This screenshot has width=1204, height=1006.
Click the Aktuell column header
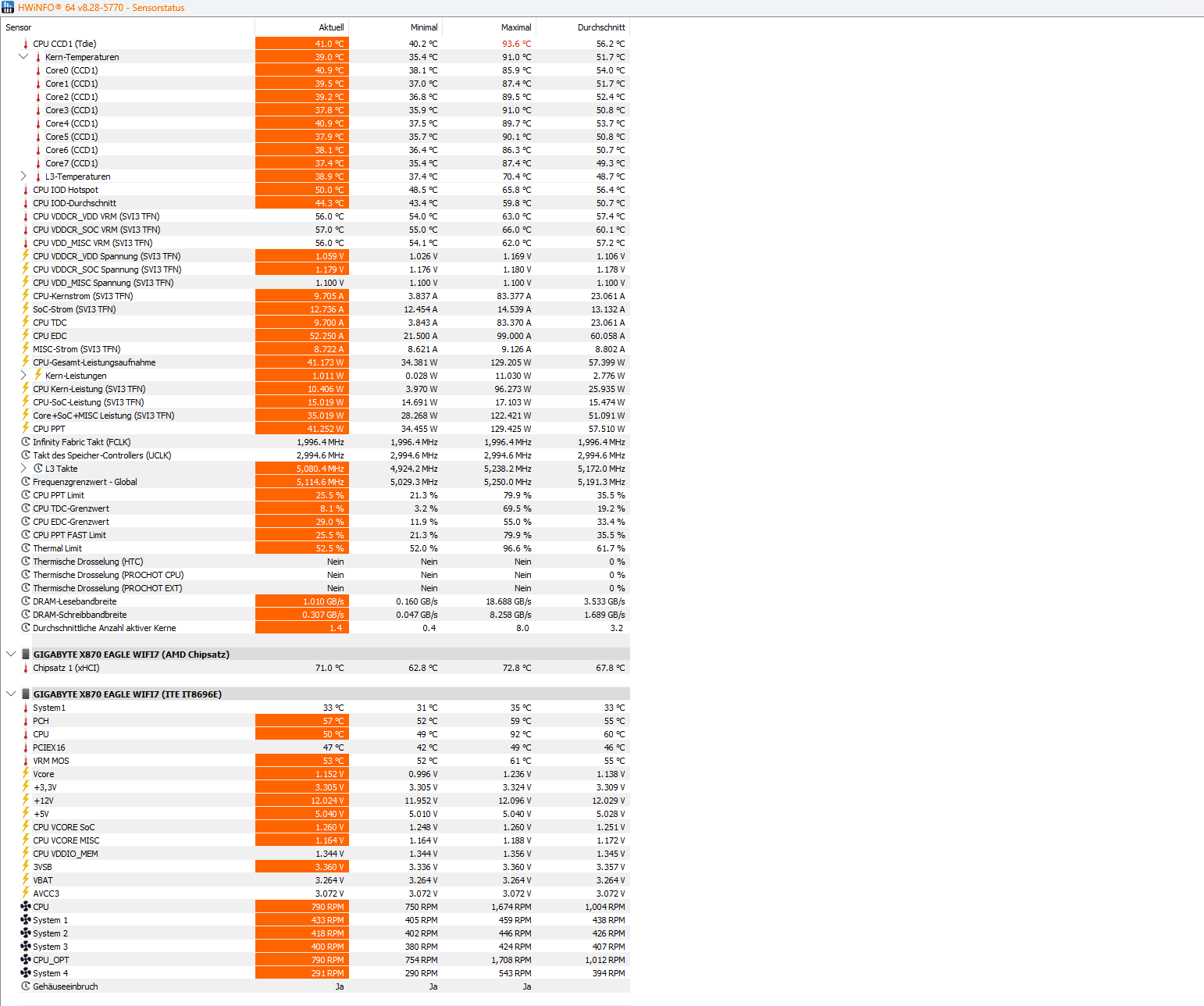click(x=331, y=27)
